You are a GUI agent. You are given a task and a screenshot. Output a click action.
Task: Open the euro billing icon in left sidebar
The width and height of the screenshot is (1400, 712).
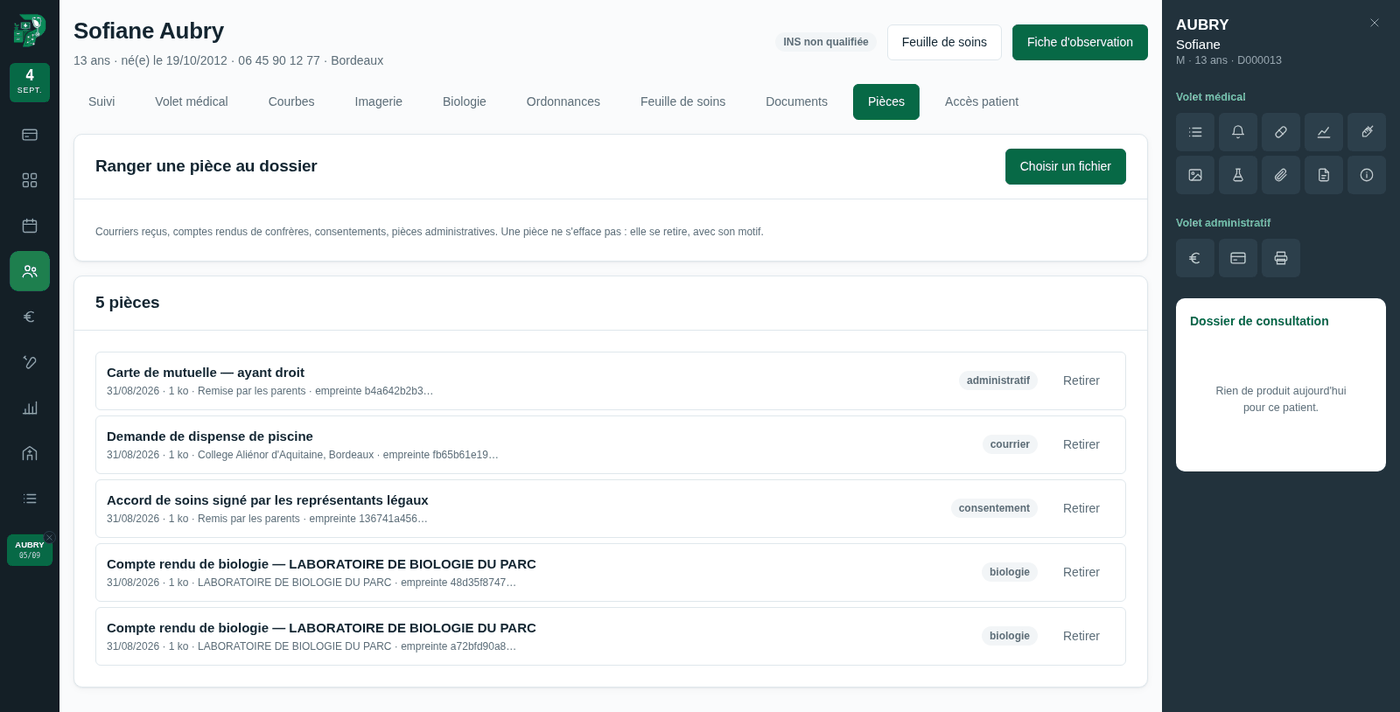(x=29, y=316)
